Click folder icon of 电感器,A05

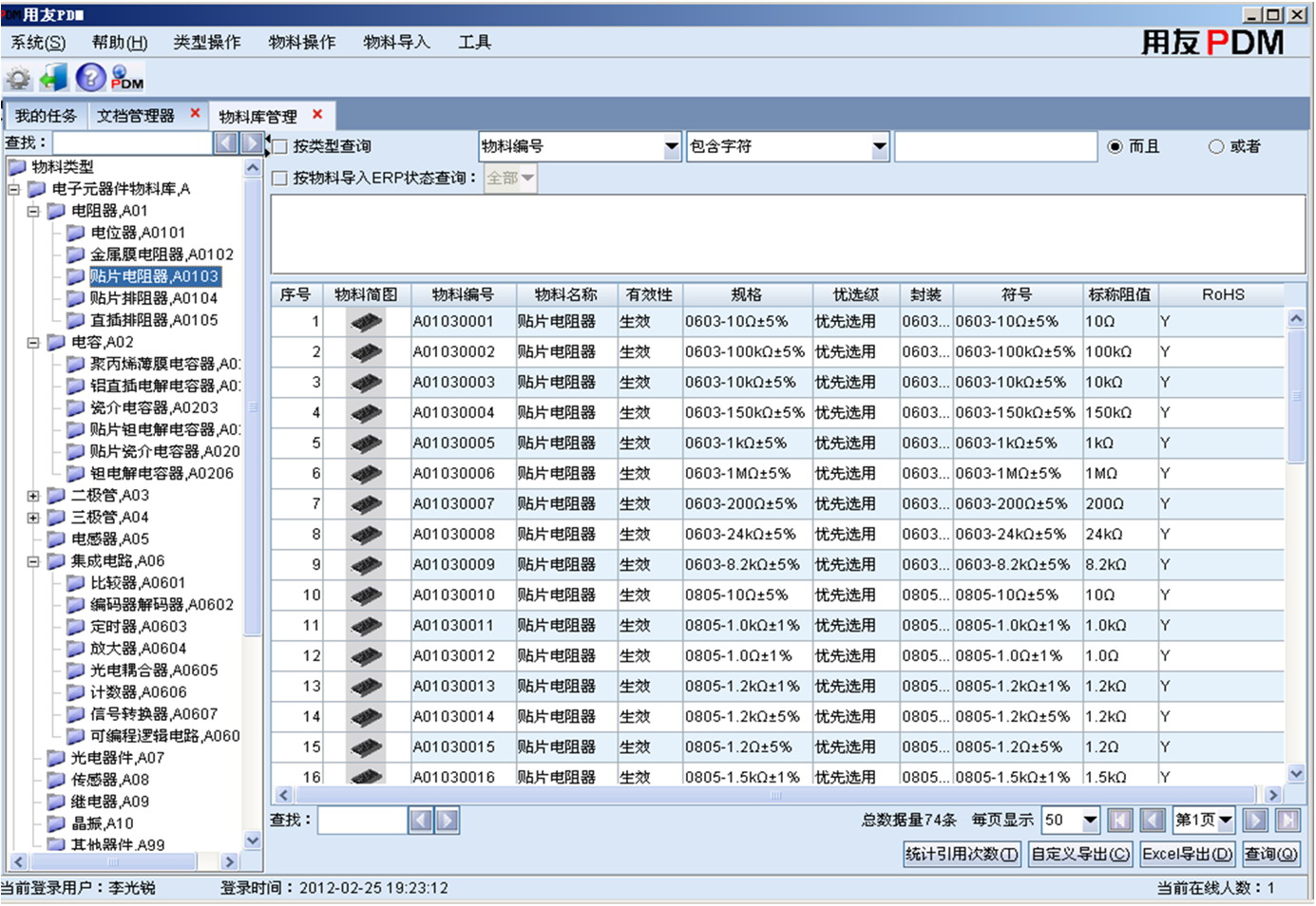[x=57, y=538]
